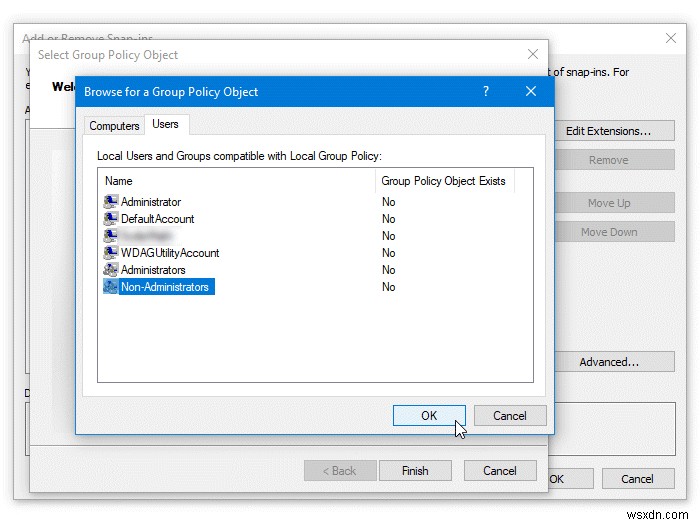Click the No value for Non-Administrators
The width and height of the screenshot is (700, 525).
tap(388, 287)
